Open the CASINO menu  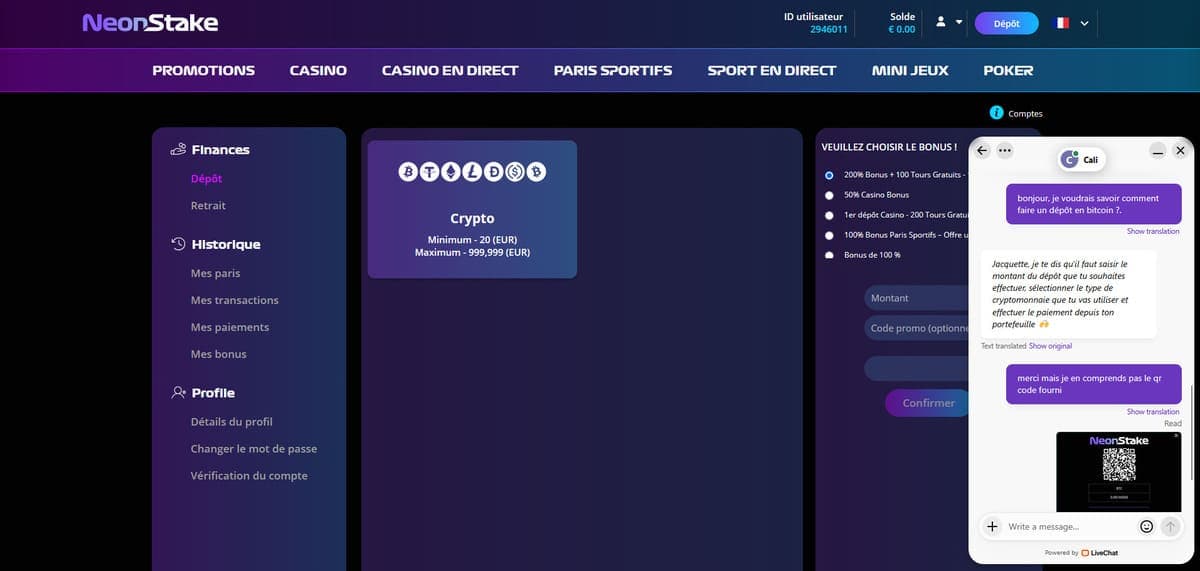[318, 70]
